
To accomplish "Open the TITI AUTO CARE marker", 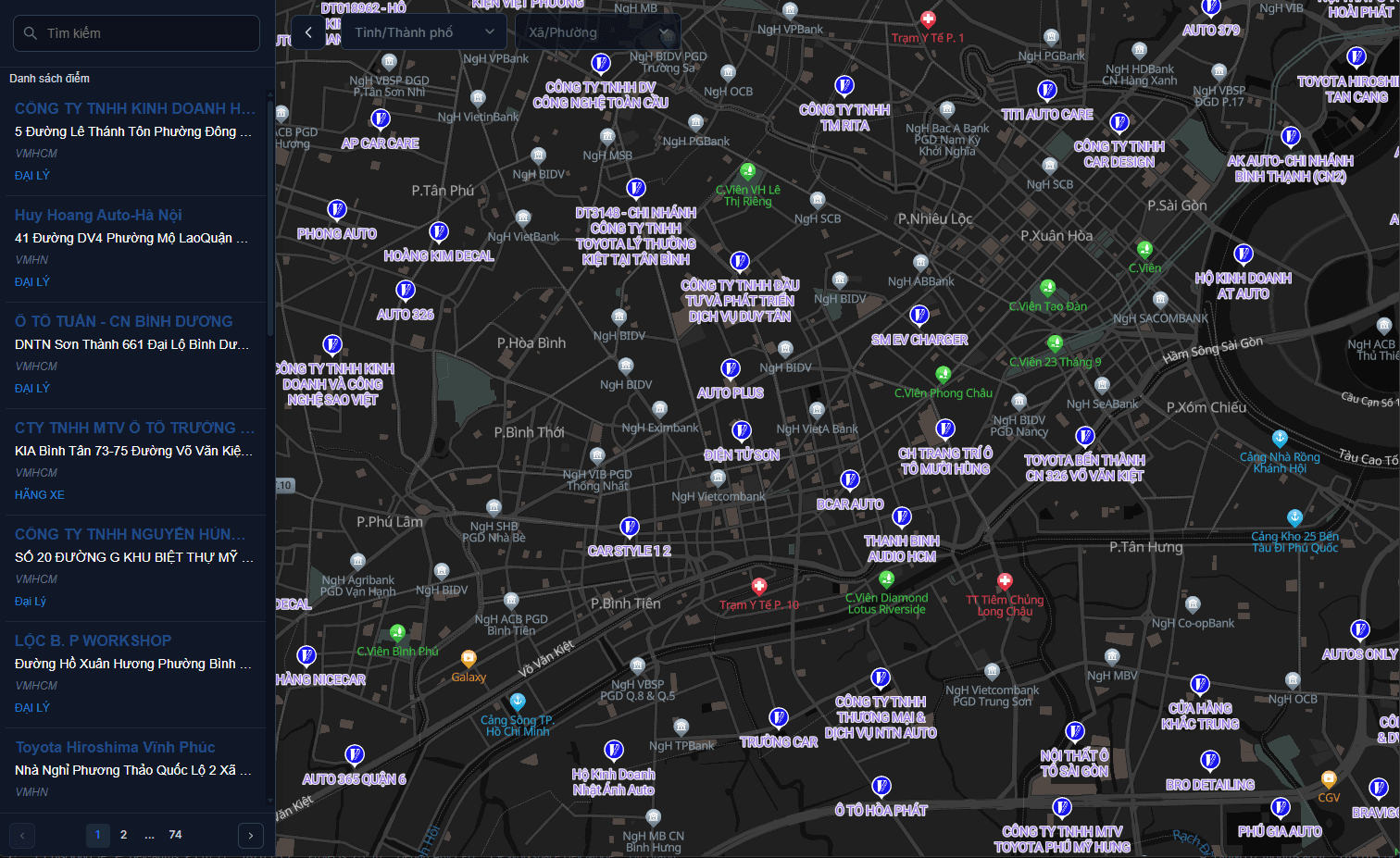I will point(1047,91).
